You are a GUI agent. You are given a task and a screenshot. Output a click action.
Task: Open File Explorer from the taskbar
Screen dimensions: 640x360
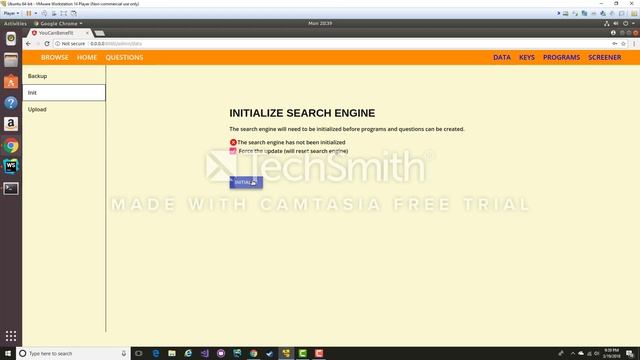click(172, 353)
